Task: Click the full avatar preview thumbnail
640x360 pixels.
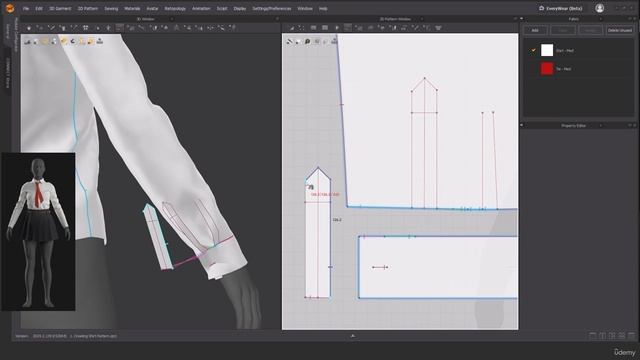Action: (x=38, y=231)
